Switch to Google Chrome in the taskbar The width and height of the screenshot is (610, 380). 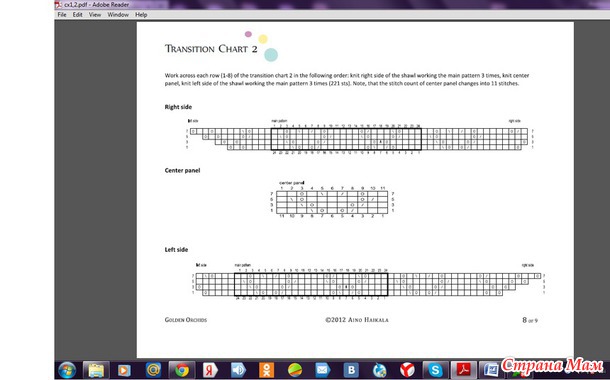(x=182, y=370)
